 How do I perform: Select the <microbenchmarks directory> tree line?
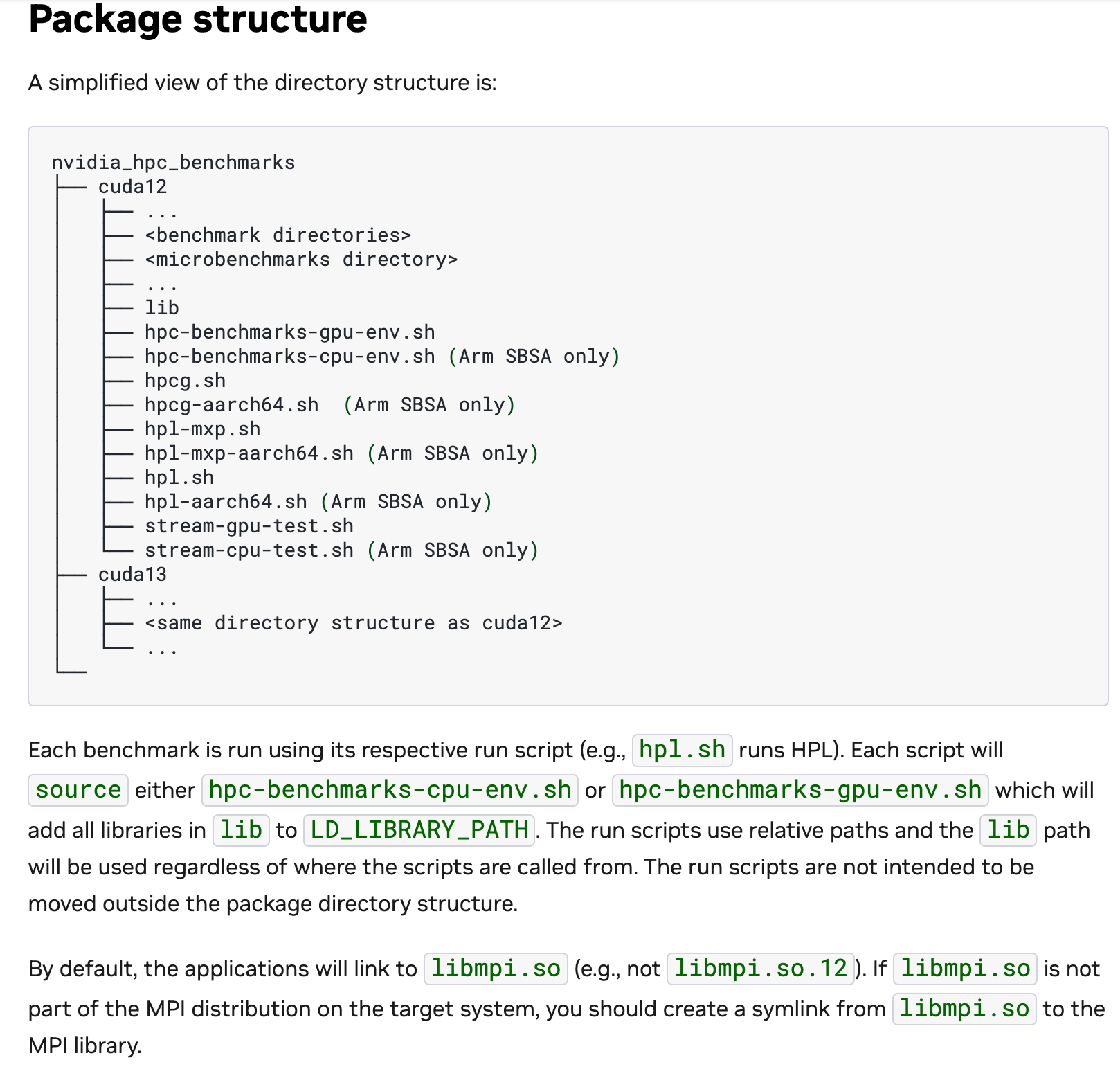[301, 260]
